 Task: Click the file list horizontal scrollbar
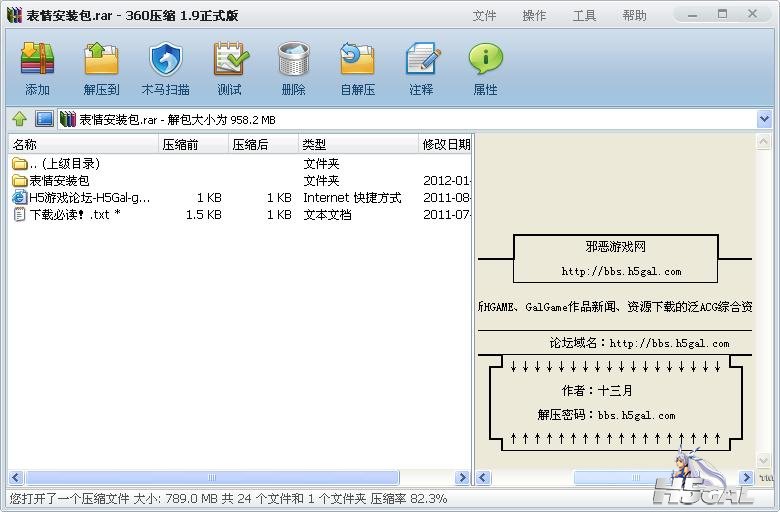(210, 478)
